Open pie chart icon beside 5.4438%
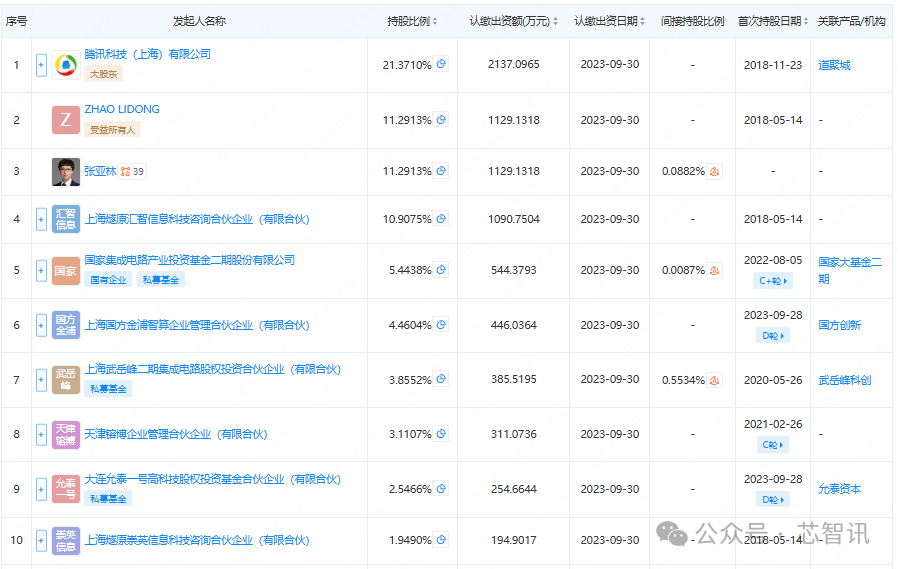 (x=441, y=269)
